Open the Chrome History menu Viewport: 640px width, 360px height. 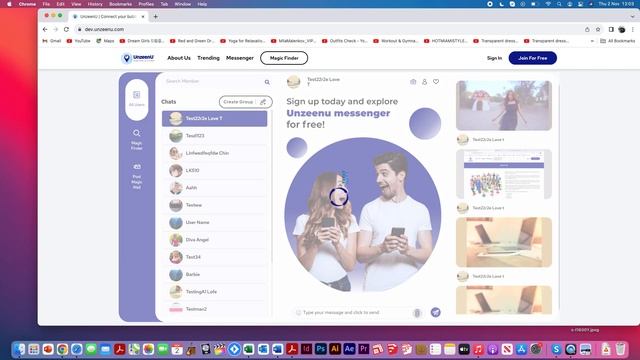95,4
